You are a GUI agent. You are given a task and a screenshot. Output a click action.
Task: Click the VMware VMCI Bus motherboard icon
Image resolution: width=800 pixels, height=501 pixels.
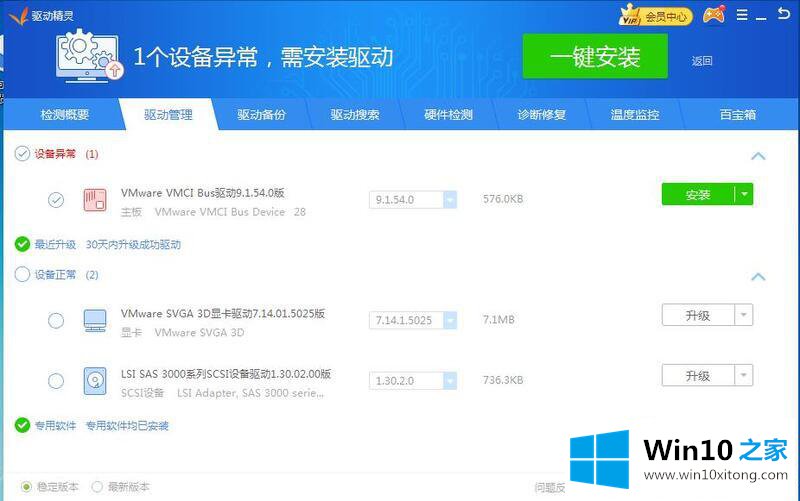pos(95,199)
